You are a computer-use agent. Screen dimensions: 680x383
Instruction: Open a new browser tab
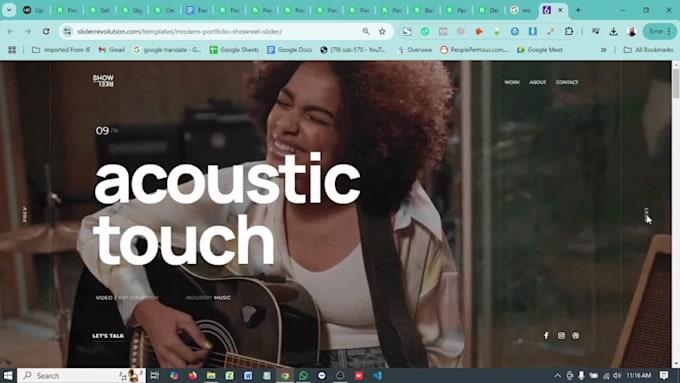coord(578,10)
